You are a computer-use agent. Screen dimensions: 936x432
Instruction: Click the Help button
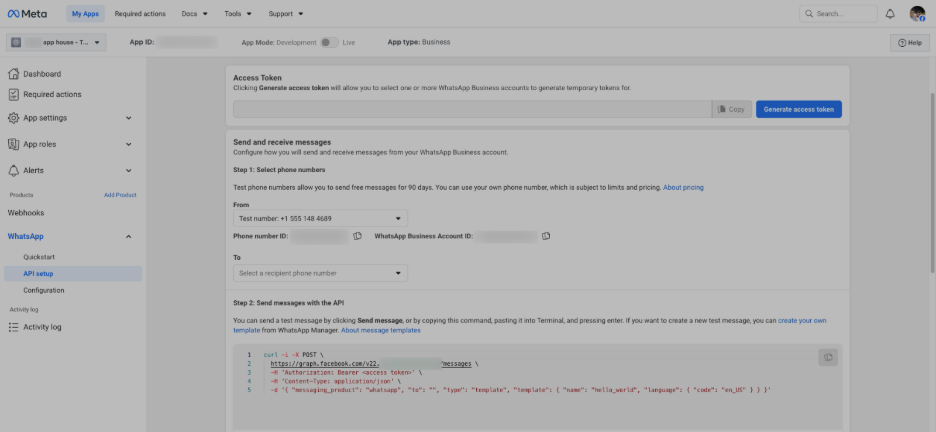click(910, 43)
